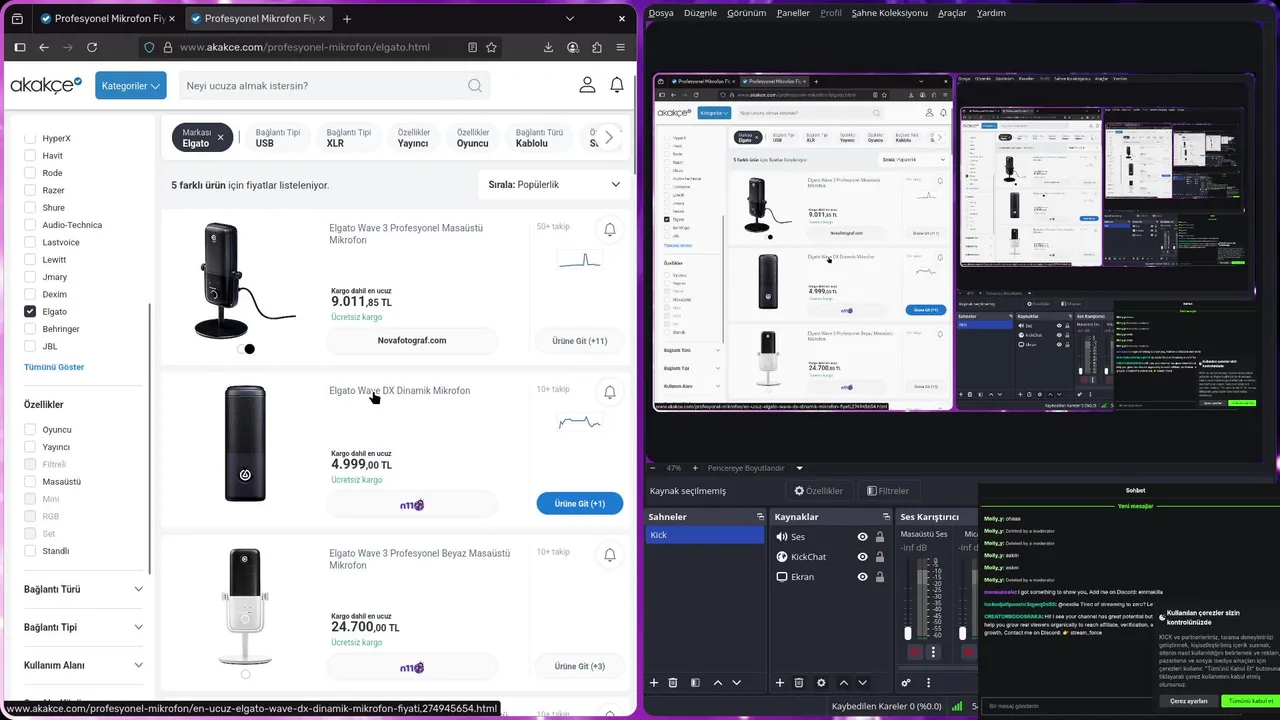The height and width of the screenshot is (720, 1280).
Task: Apply the Bağlantı Tipi USB filter chip
Action: [277, 138]
